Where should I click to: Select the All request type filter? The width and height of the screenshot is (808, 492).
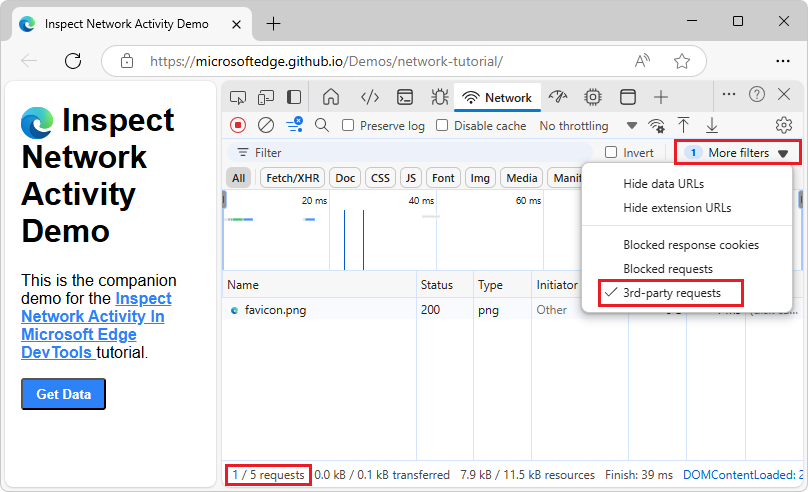tap(239, 178)
